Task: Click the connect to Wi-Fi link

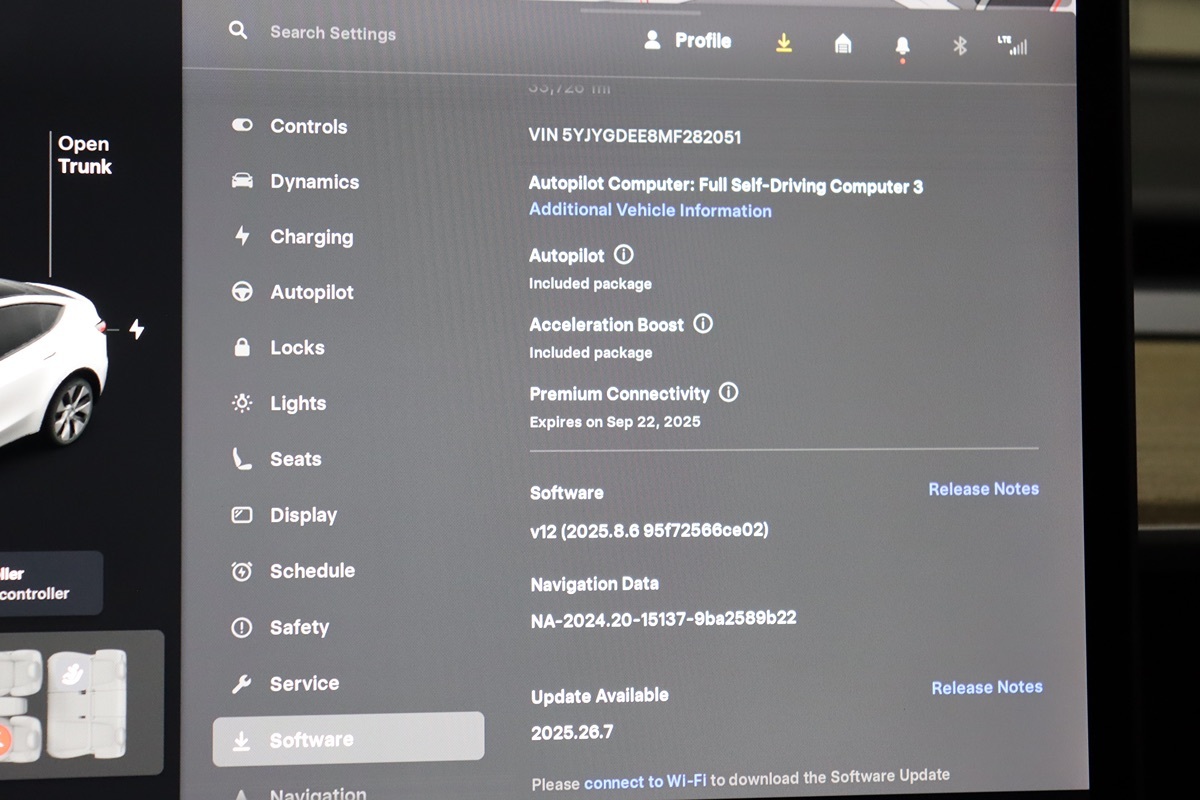Action: (646, 782)
